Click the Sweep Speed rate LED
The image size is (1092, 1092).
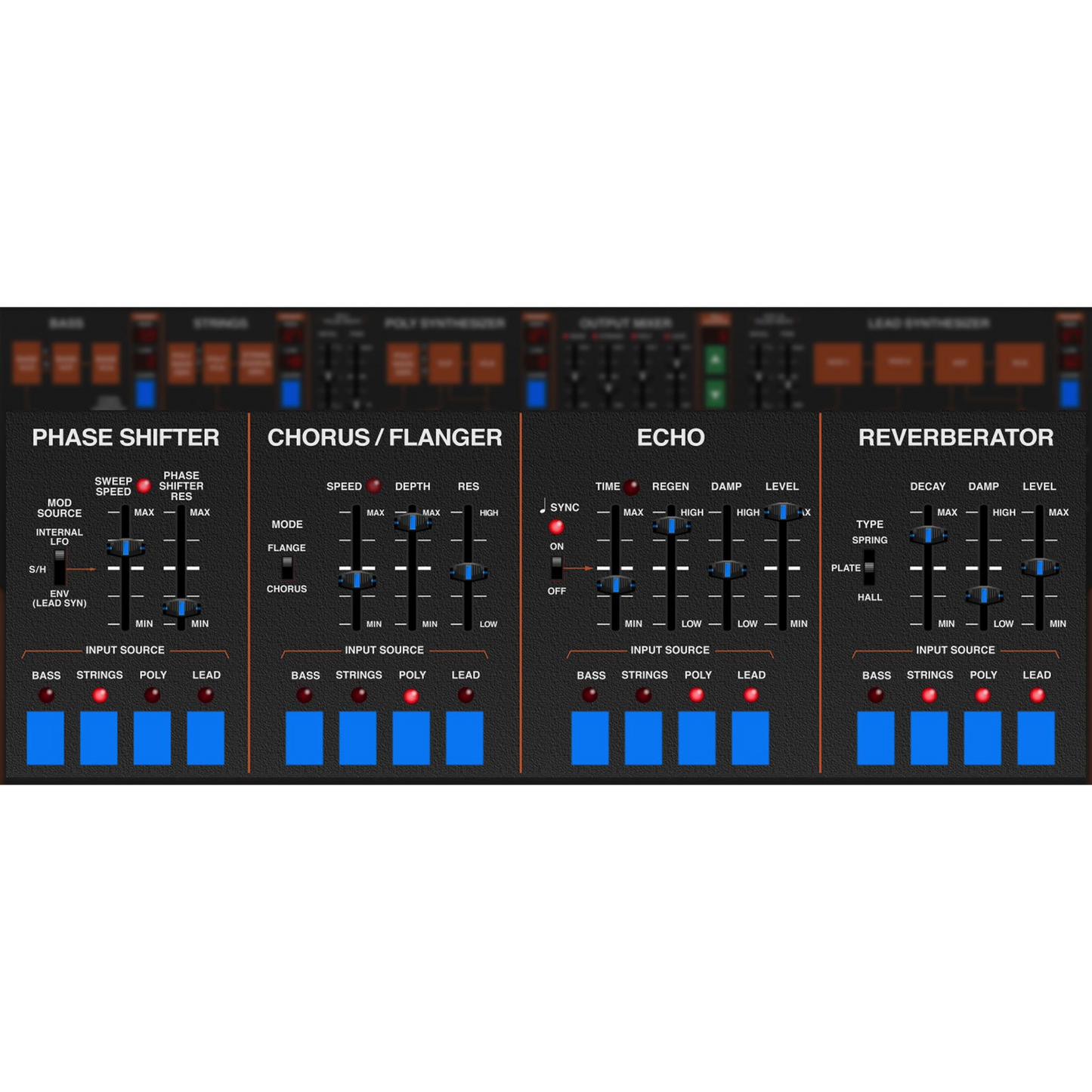point(144,486)
